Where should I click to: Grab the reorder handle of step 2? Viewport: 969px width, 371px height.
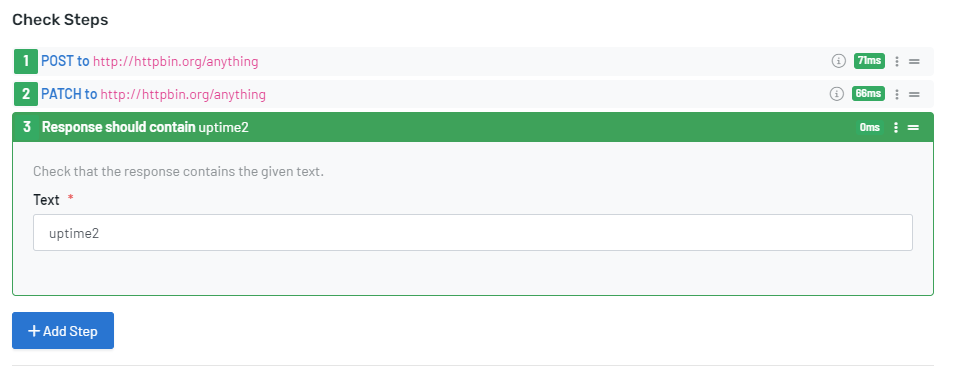pyautogui.click(x=914, y=94)
